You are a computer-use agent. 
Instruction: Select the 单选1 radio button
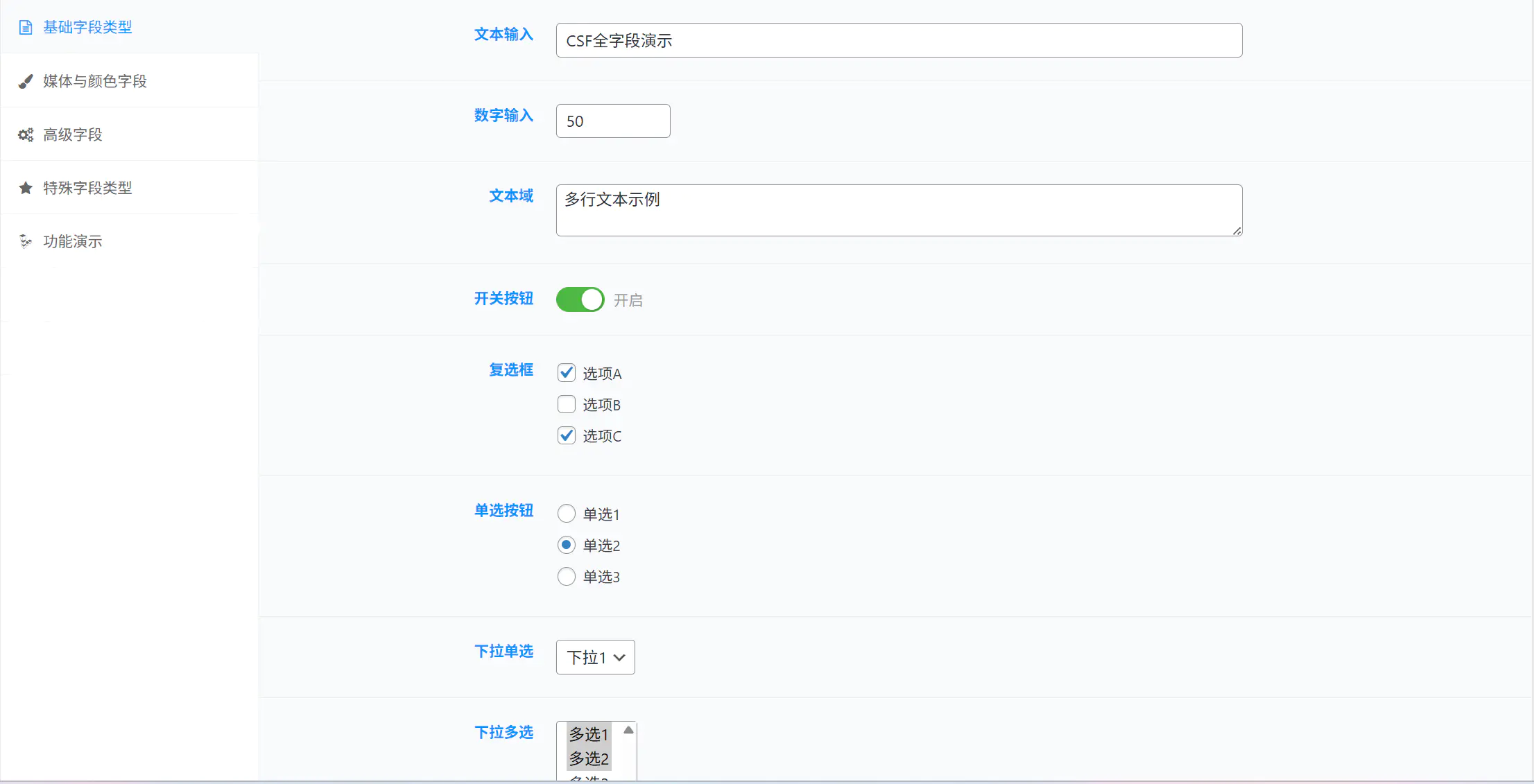tap(567, 513)
